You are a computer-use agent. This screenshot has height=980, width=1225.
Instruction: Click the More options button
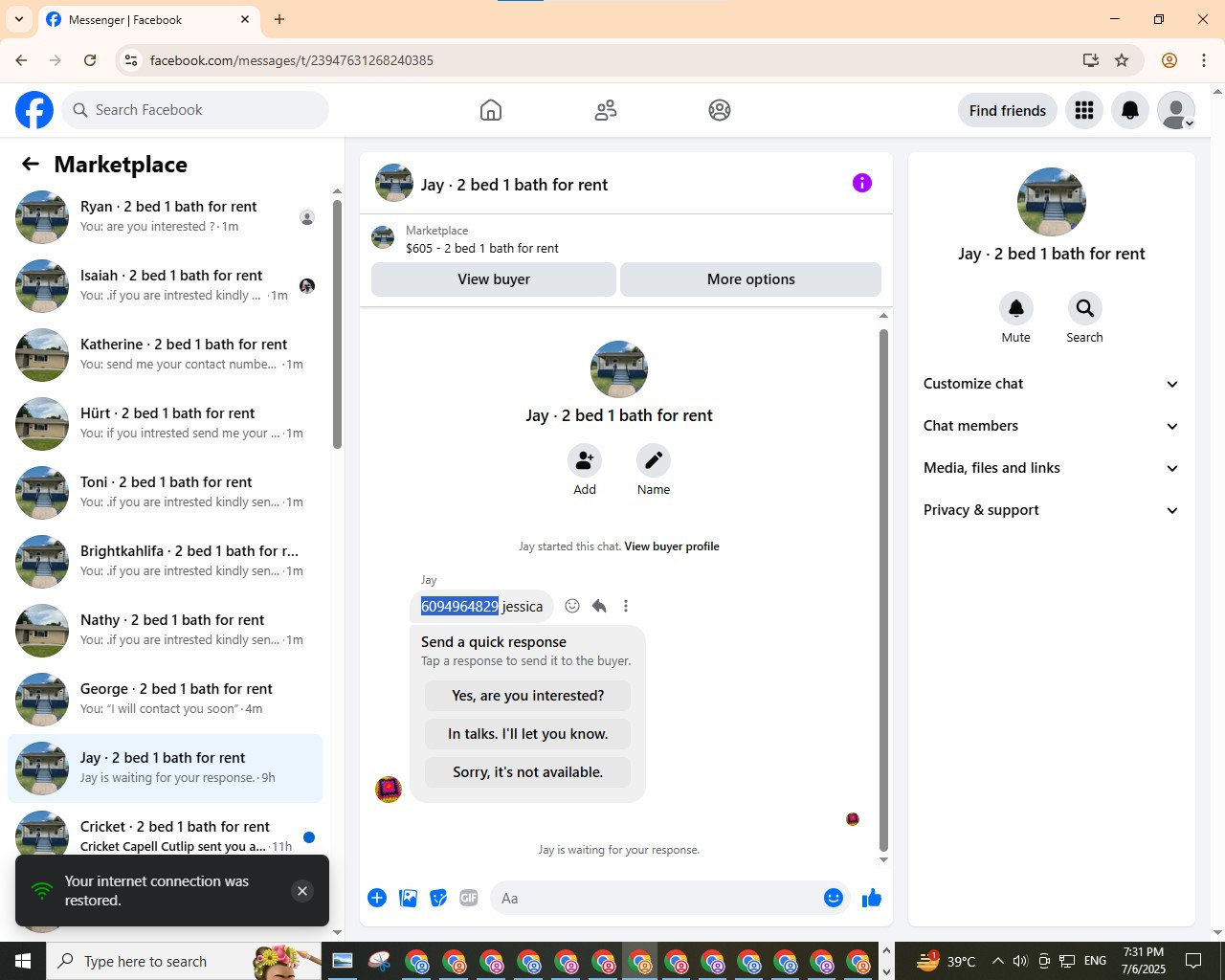(751, 279)
